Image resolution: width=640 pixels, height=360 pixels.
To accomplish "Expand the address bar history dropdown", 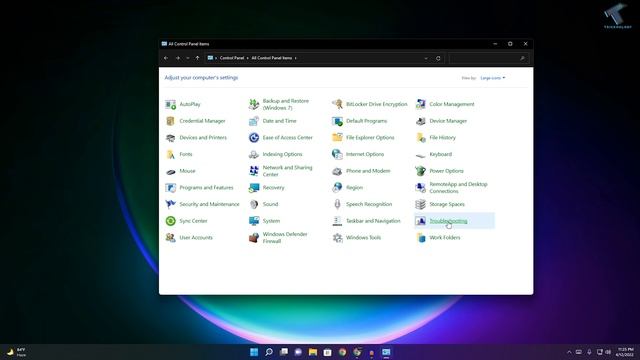I will (x=426, y=58).
